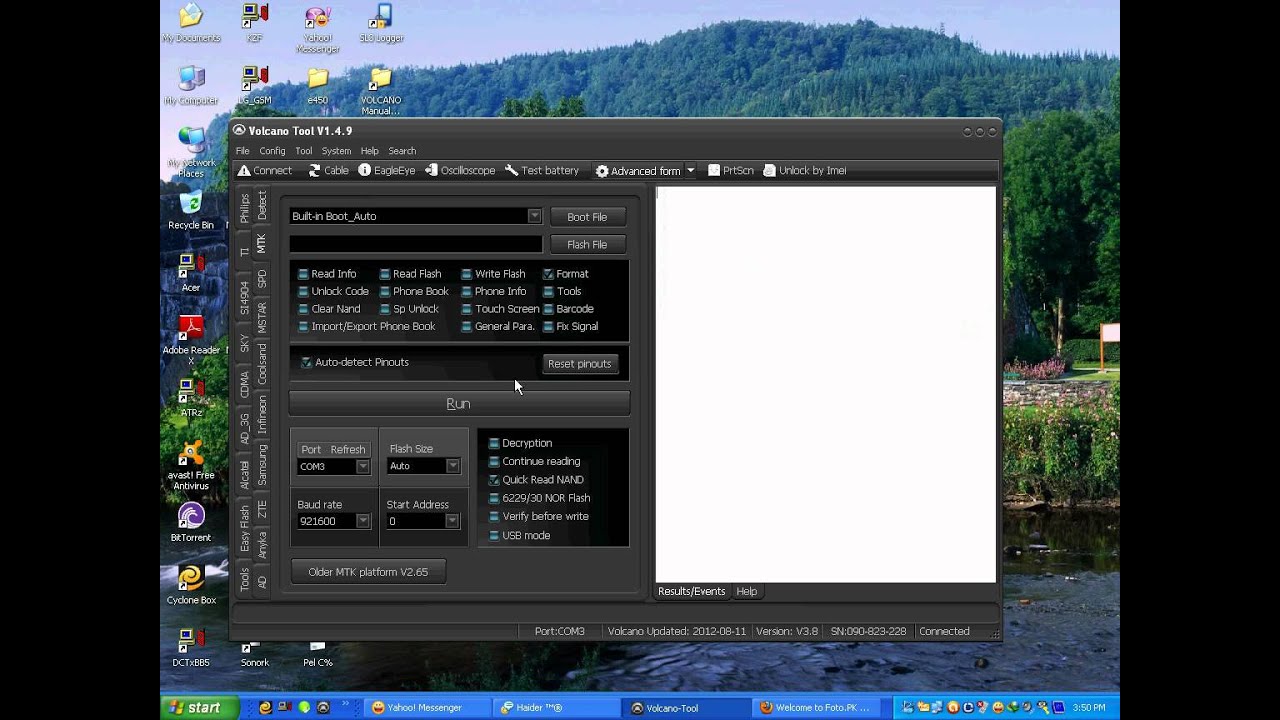1280x720 pixels.
Task: Open the Tool menu
Action: click(x=303, y=151)
